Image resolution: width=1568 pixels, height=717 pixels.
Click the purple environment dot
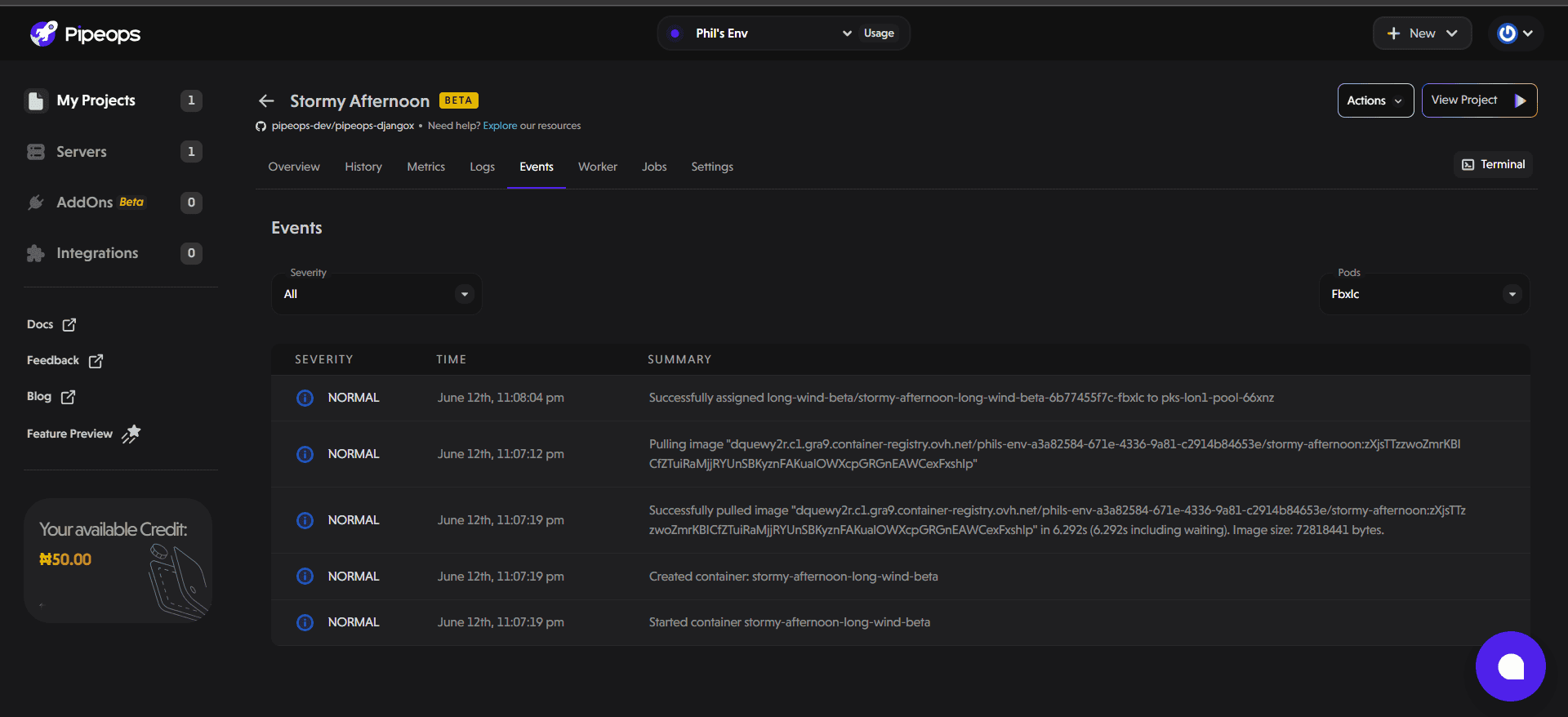tap(675, 33)
